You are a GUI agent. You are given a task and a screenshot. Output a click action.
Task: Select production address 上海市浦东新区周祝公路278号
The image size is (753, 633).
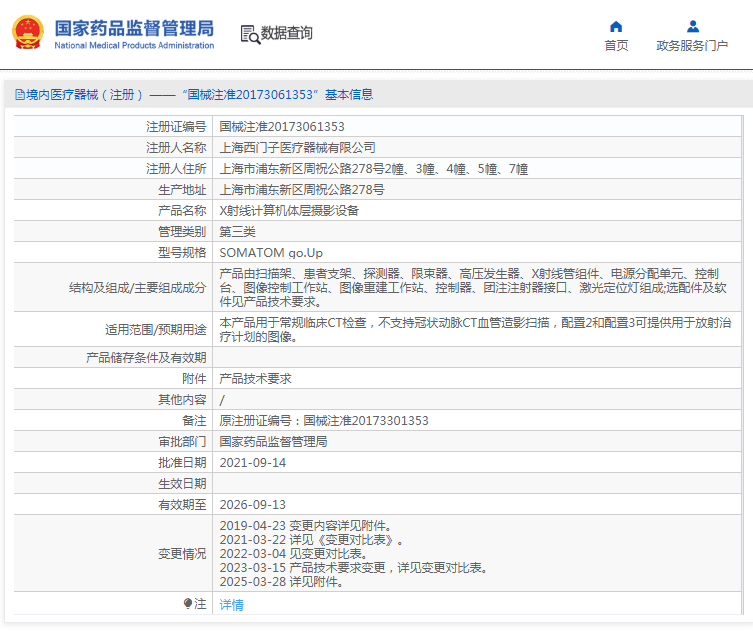pyautogui.click(x=302, y=190)
